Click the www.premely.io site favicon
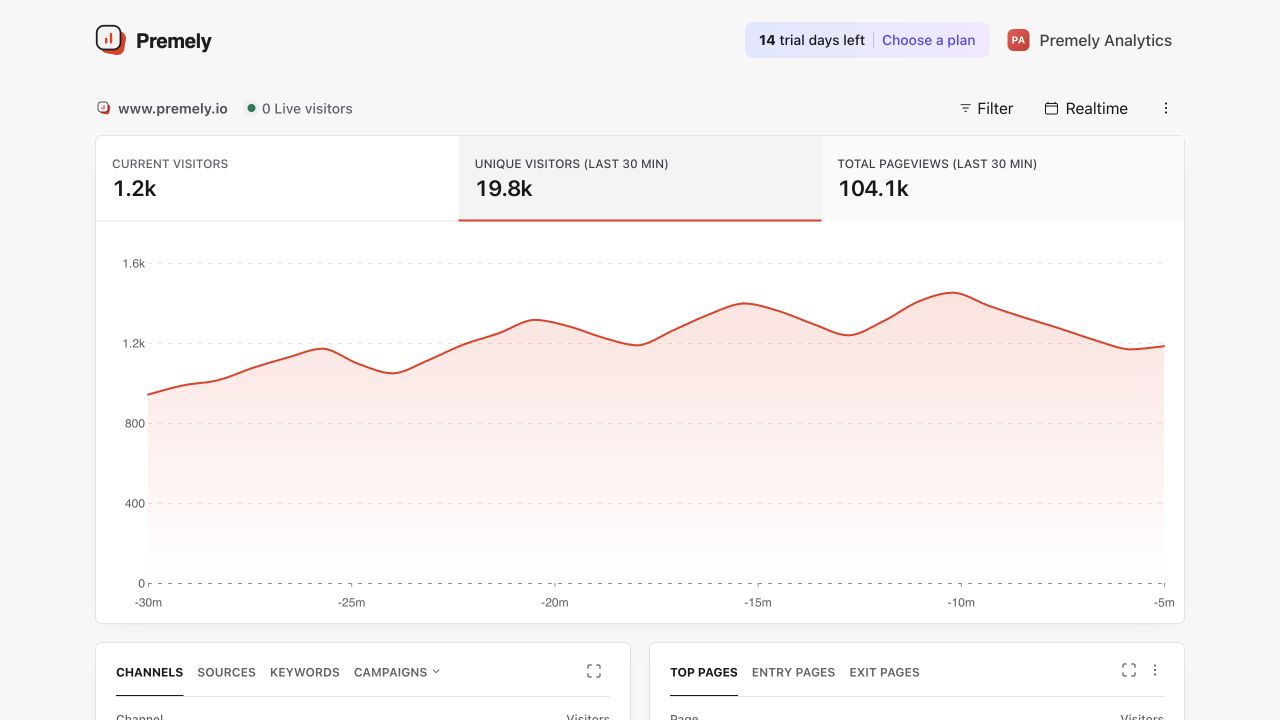This screenshot has height=720, width=1280. tap(103, 108)
